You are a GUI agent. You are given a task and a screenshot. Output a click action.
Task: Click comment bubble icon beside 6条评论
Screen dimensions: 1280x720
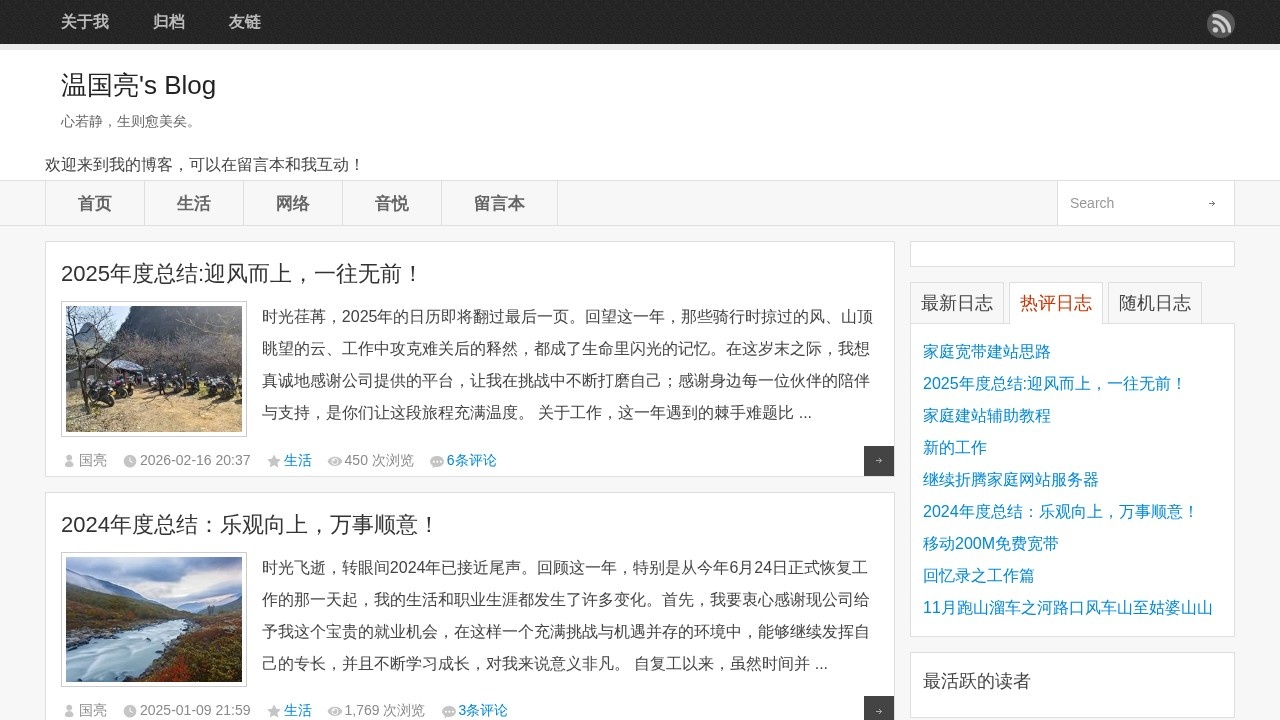coord(437,462)
